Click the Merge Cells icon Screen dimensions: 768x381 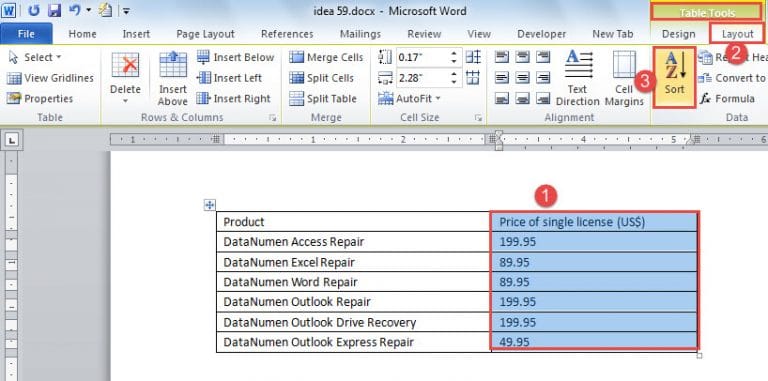(297, 57)
